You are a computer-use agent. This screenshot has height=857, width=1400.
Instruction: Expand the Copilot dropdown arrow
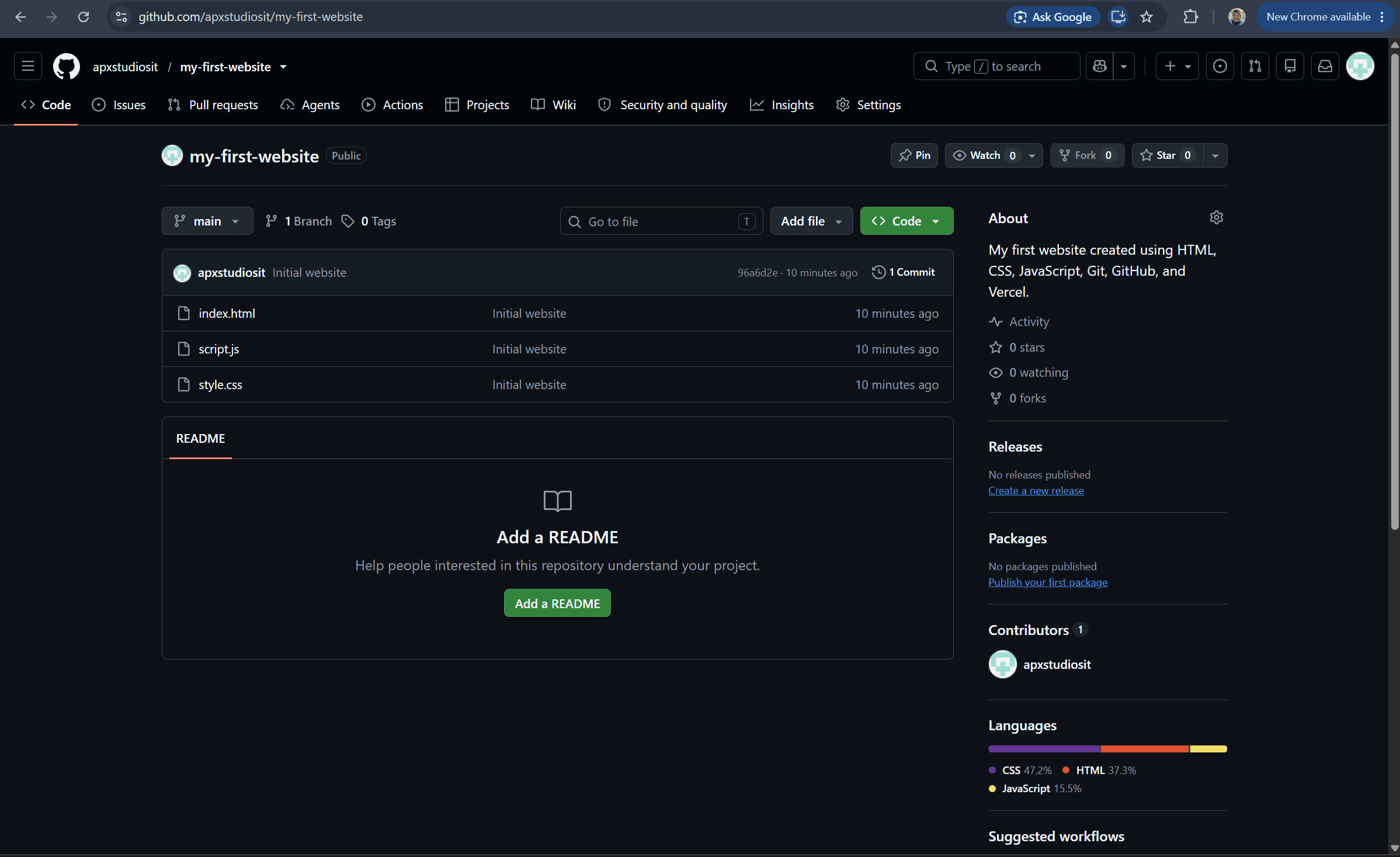click(x=1124, y=67)
